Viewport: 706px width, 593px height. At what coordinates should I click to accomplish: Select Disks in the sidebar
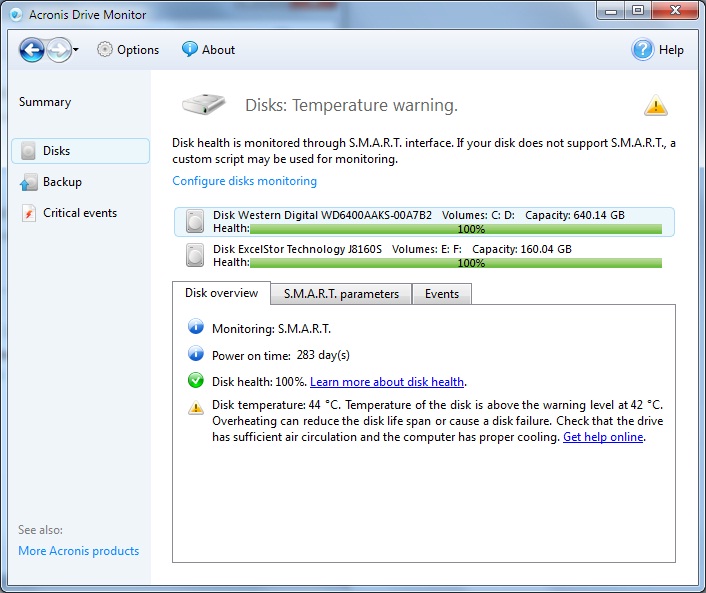tap(81, 151)
